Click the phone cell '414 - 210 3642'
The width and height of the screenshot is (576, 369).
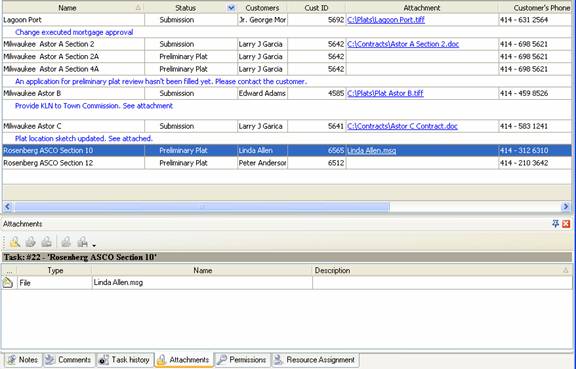(x=535, y=163)
